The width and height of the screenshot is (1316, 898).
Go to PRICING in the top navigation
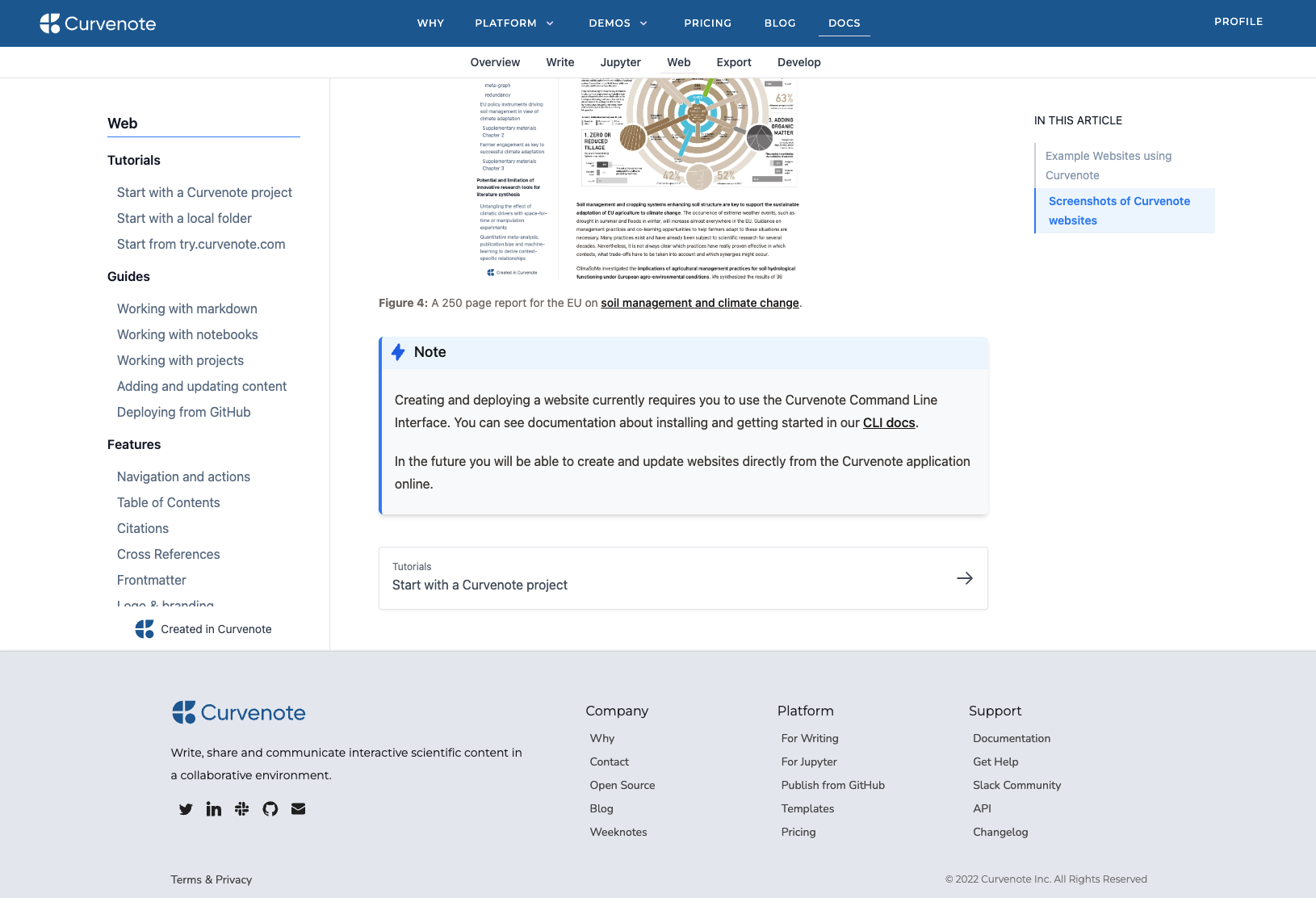tap(707, 23)
